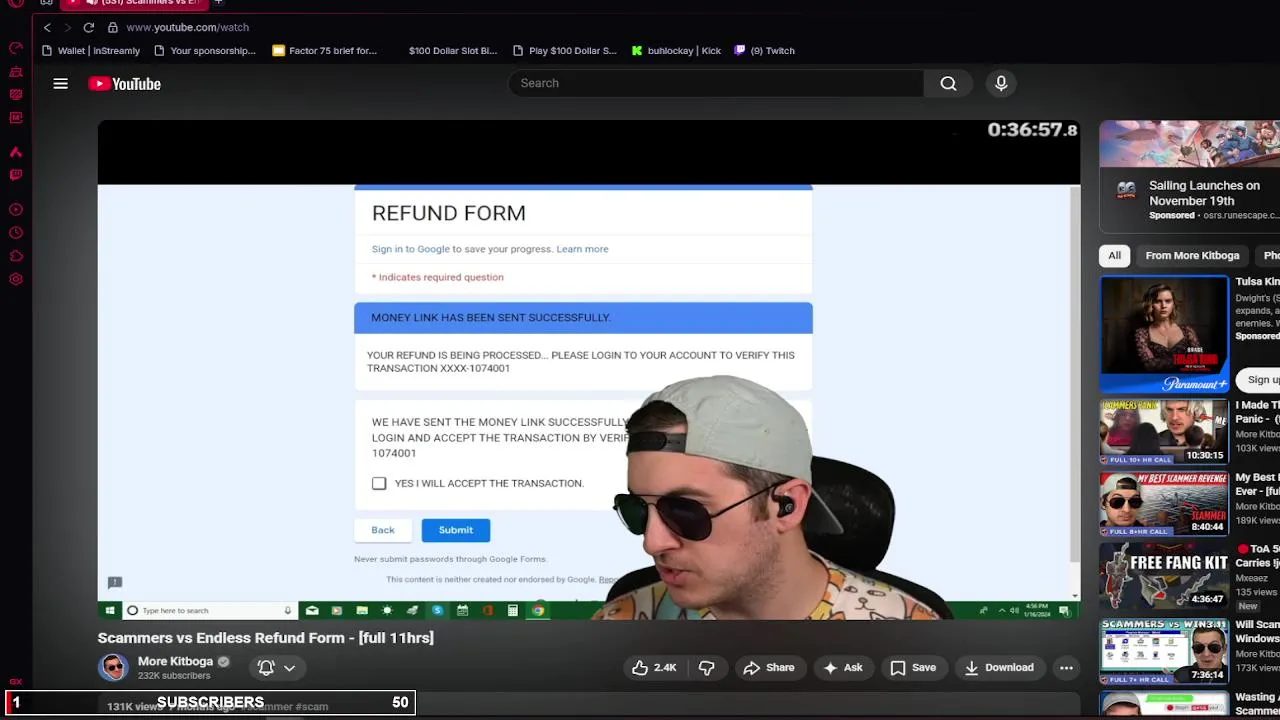Click the YouTube logo
The width and height of the screenshot is (1280, 720).
coord(124,84)
